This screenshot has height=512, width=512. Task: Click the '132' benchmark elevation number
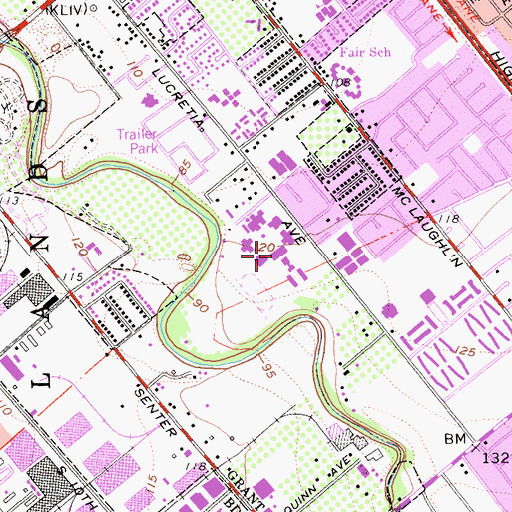pyautogui.click(x=495, y=458)
